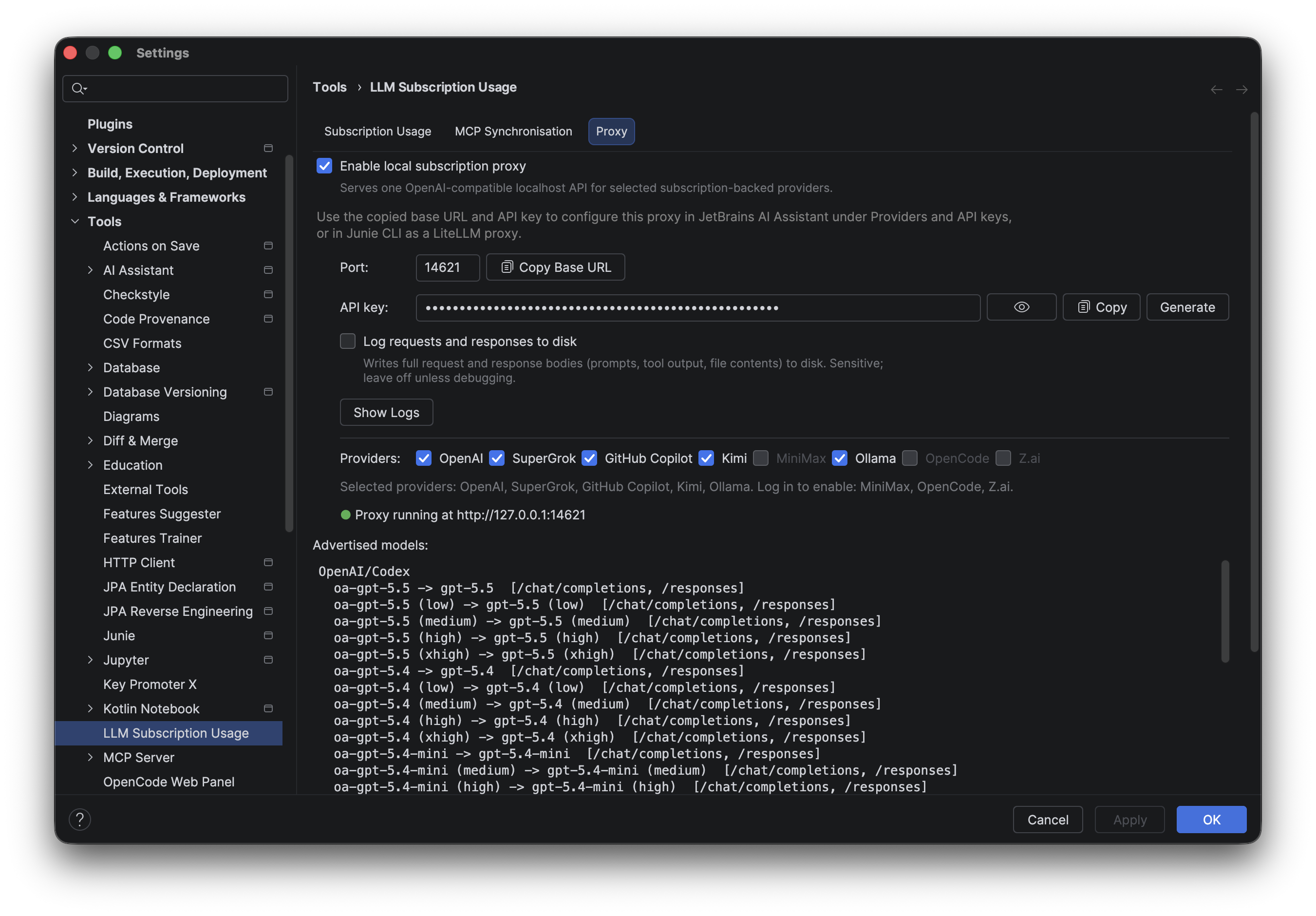The width and height of the screenshot is (1316, 916).
Task: Click the project-level icon beside Actions on Save
Action: pos(268,246)
